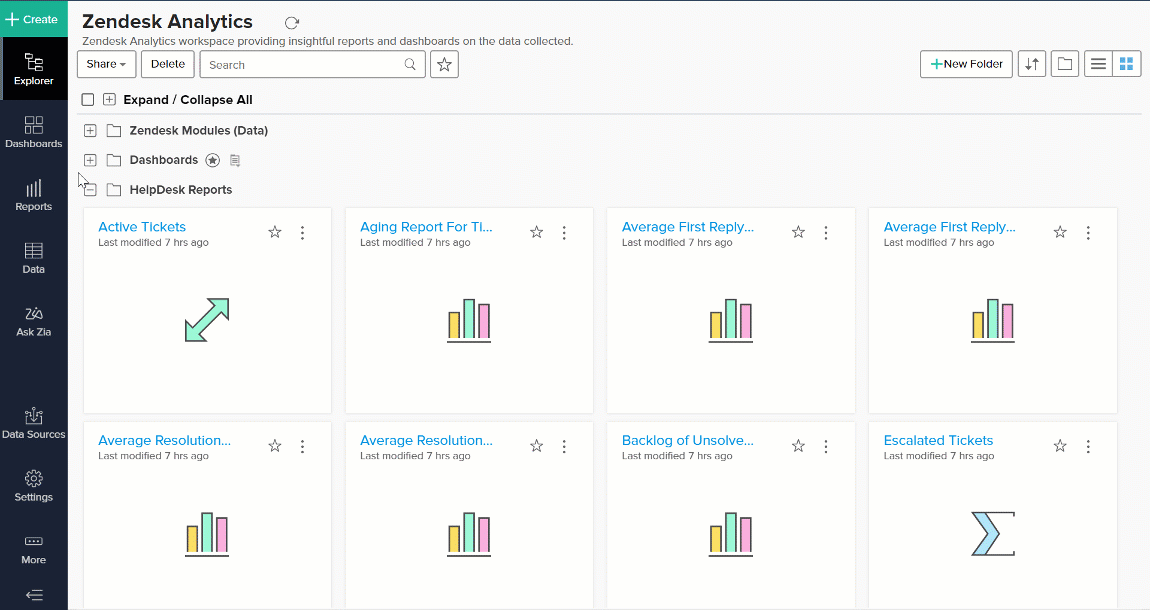Click the Expand / Collapse All label
Image resolution: width=1150 pixels, height=610 pixels.
(188, 100)
